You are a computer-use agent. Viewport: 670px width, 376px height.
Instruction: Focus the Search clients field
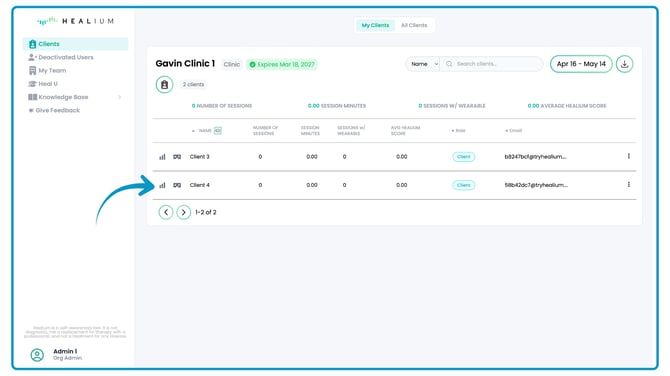point(491,64)
